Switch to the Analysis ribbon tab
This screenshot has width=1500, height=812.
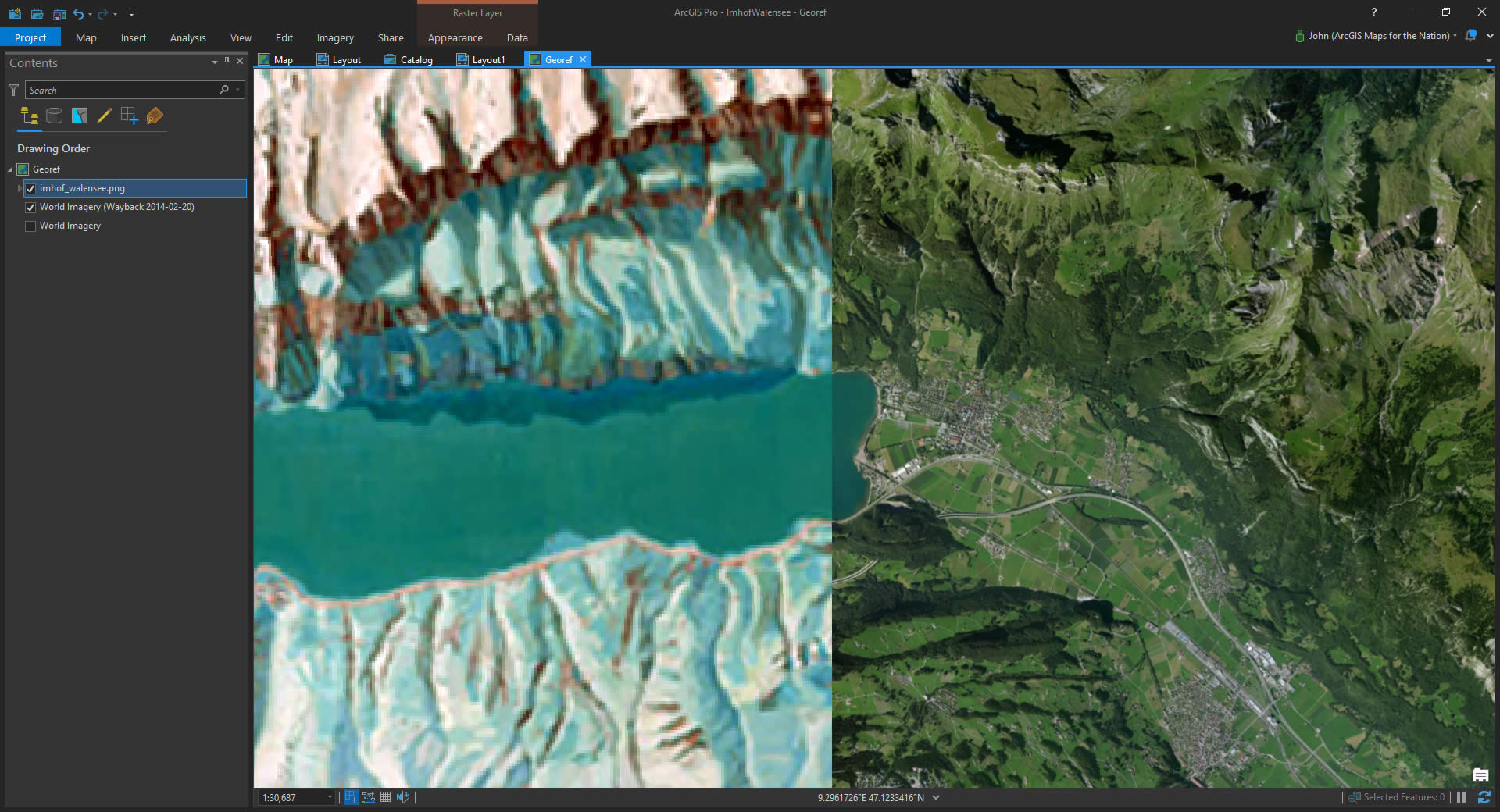click(188, 37)
